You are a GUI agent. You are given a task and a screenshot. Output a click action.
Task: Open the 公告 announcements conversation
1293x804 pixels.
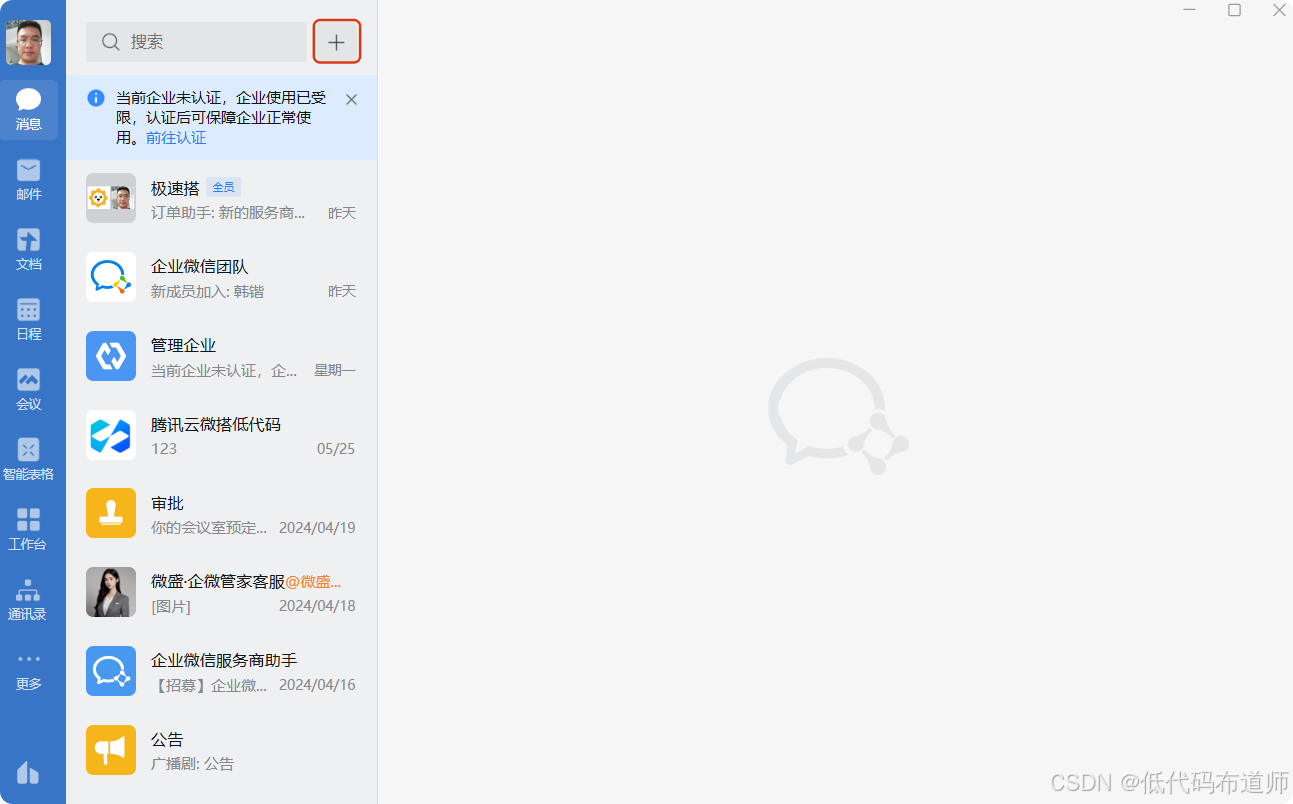221,750
